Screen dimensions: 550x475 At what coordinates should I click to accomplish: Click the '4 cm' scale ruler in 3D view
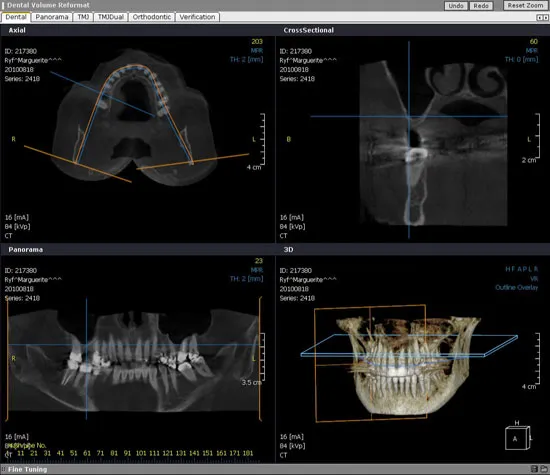537,359
